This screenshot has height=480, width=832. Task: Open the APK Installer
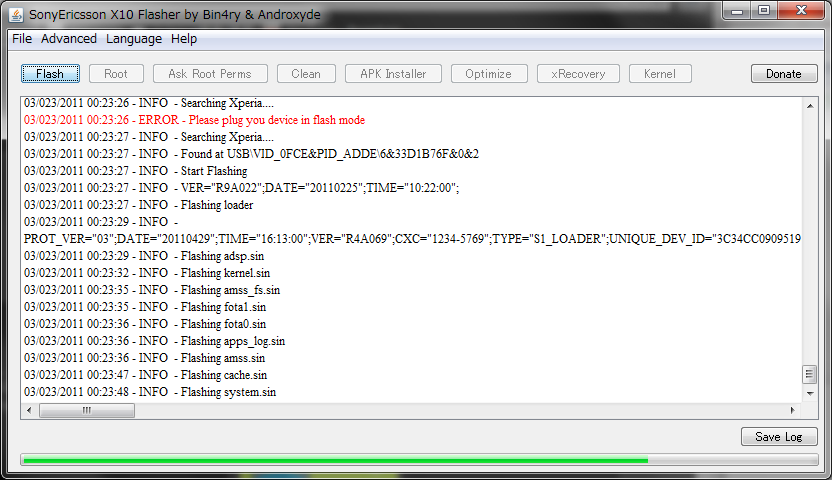pos(393,74)
